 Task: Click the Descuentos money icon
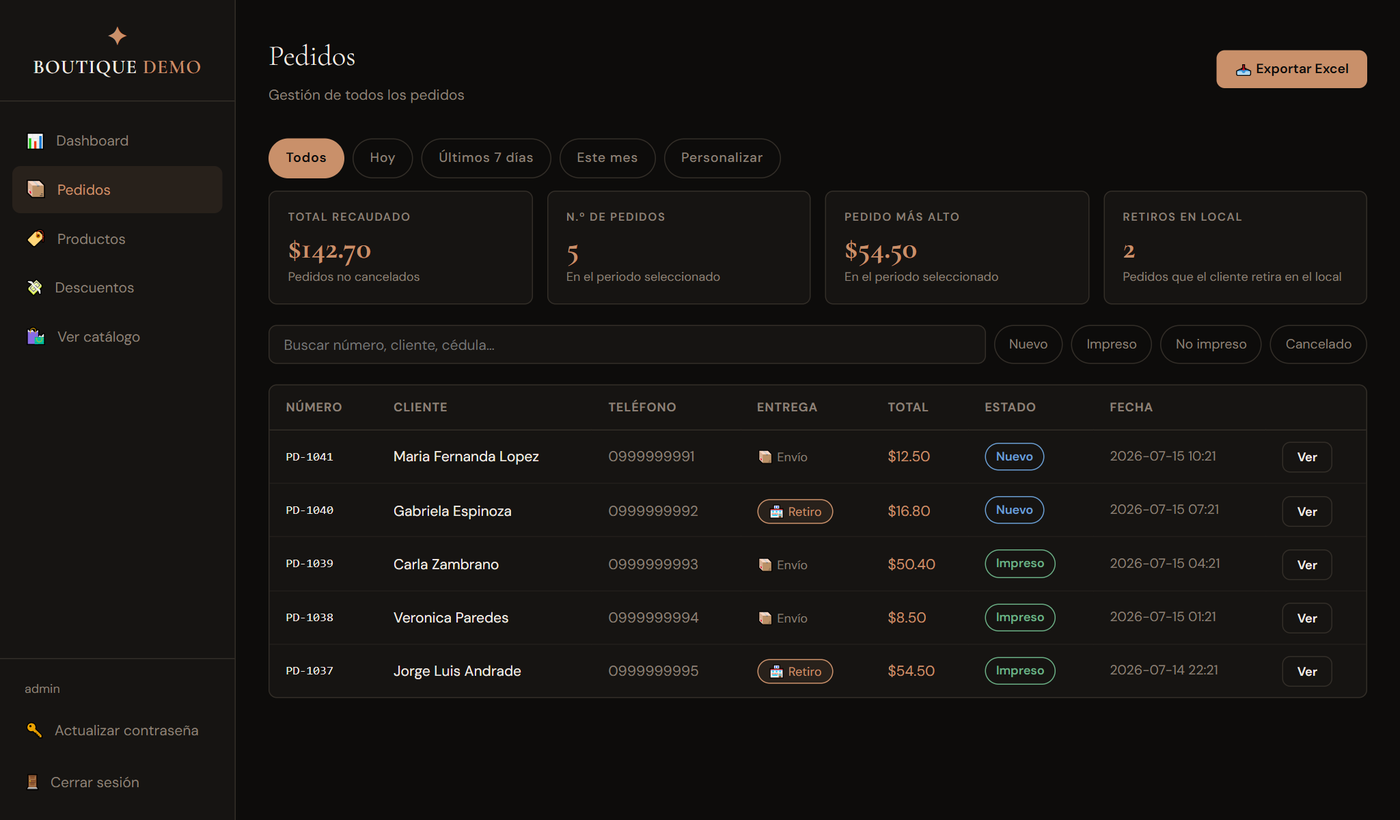tap(35, 287)
